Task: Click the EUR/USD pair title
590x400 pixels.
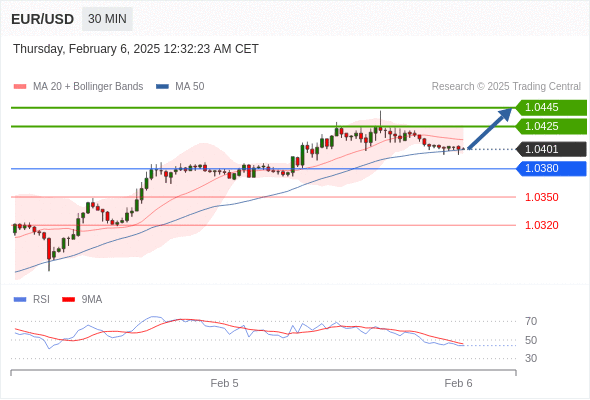Action: 43,19
